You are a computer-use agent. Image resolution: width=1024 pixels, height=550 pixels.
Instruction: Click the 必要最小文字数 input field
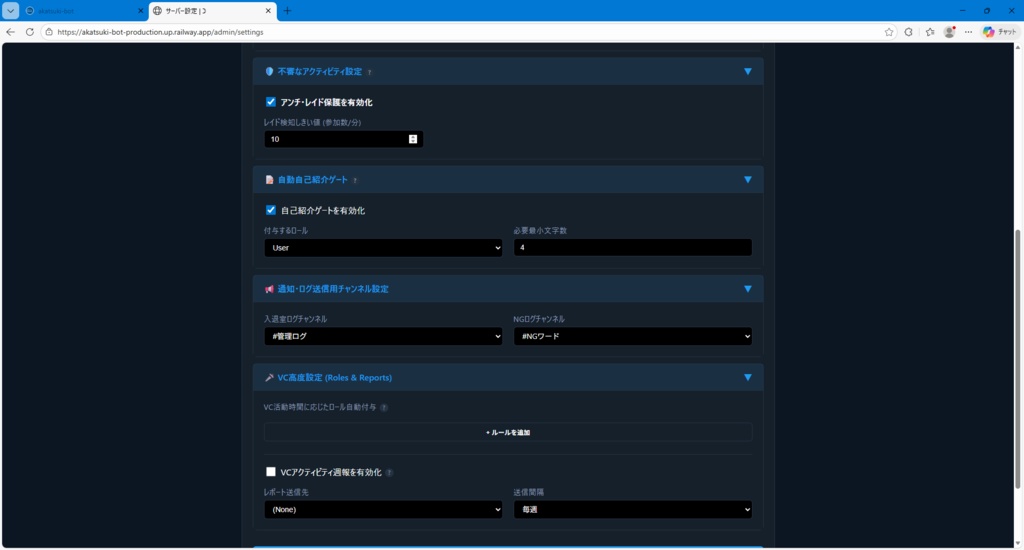pos(633,248)
